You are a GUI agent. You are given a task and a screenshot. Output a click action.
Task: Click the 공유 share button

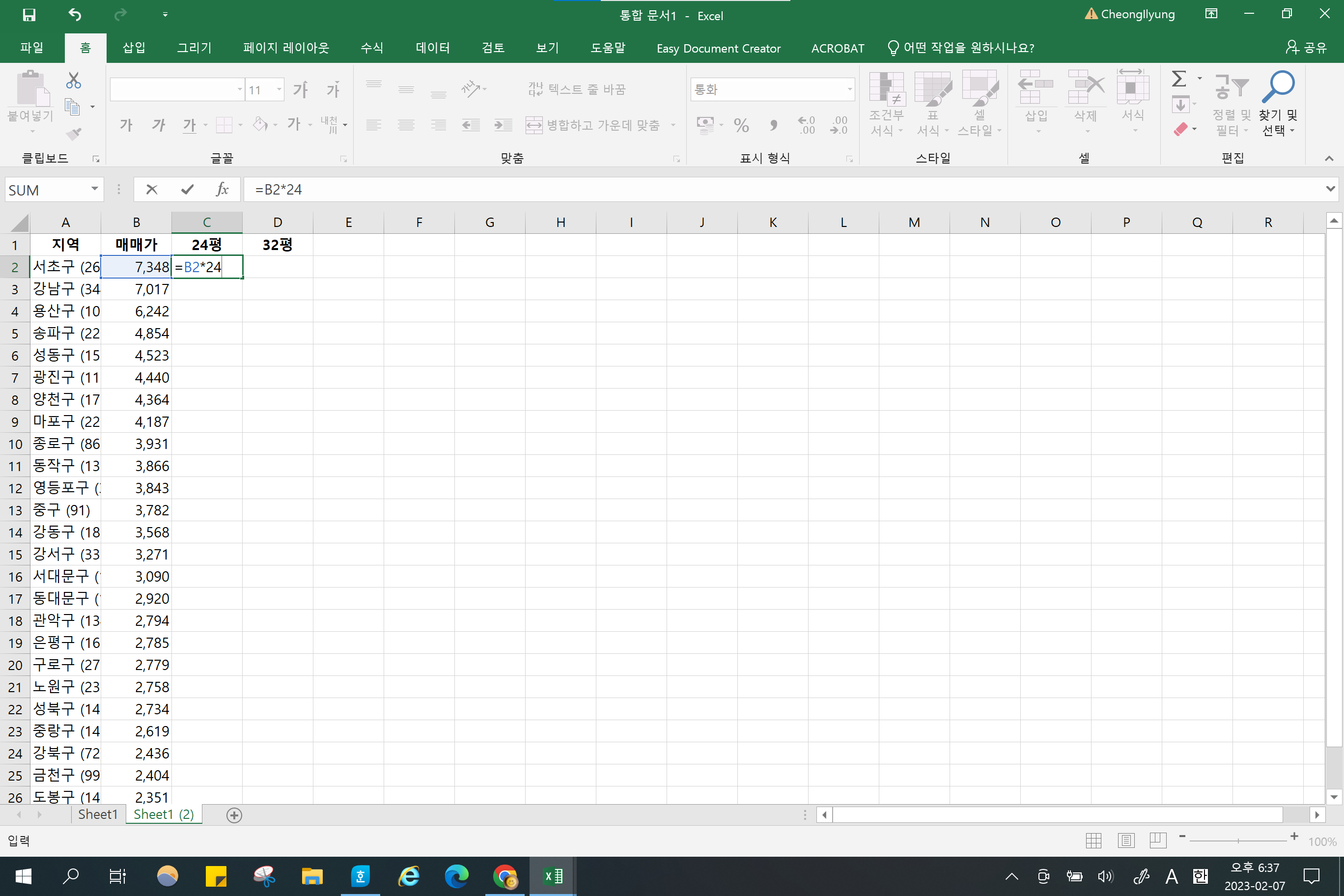pos(1306,48)
